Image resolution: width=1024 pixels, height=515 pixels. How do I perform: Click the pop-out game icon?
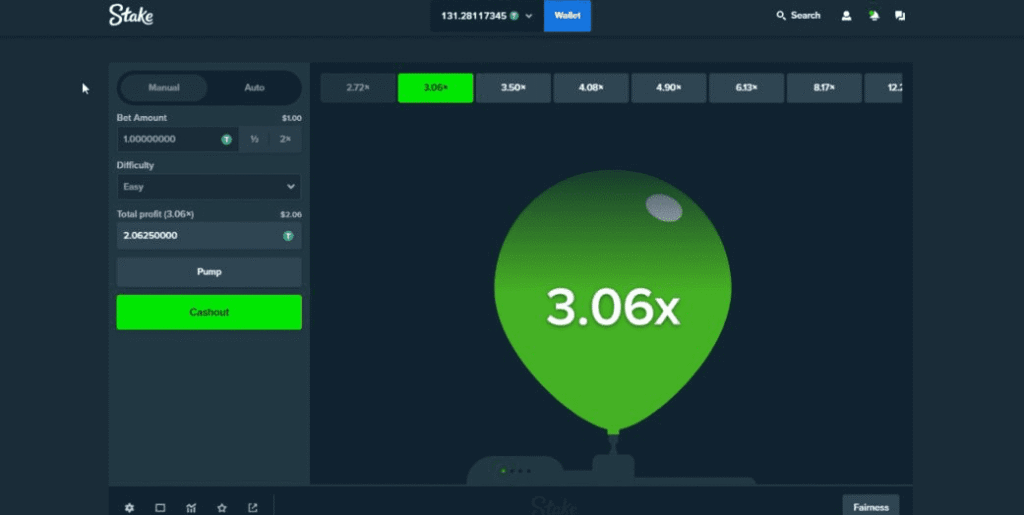coord(253,508)
